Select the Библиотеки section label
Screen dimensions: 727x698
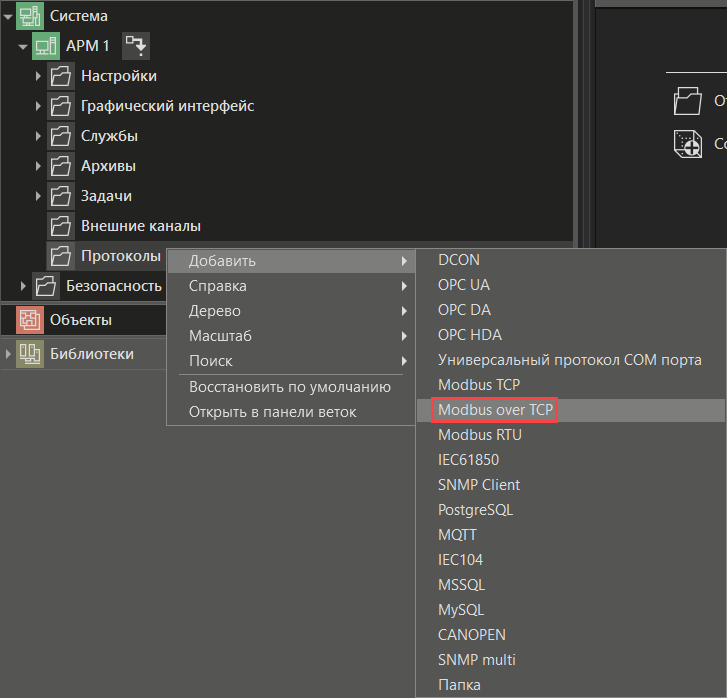click(92, 354)
